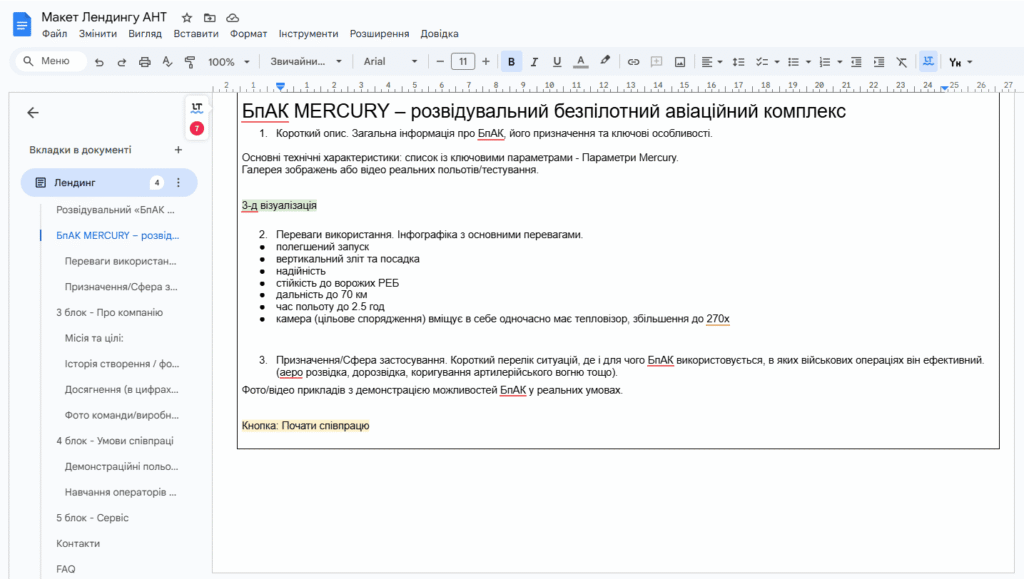Viewport: 1024px width, 579px height.
Task: Select the Лендинг tab
Action: coord(109,183)
